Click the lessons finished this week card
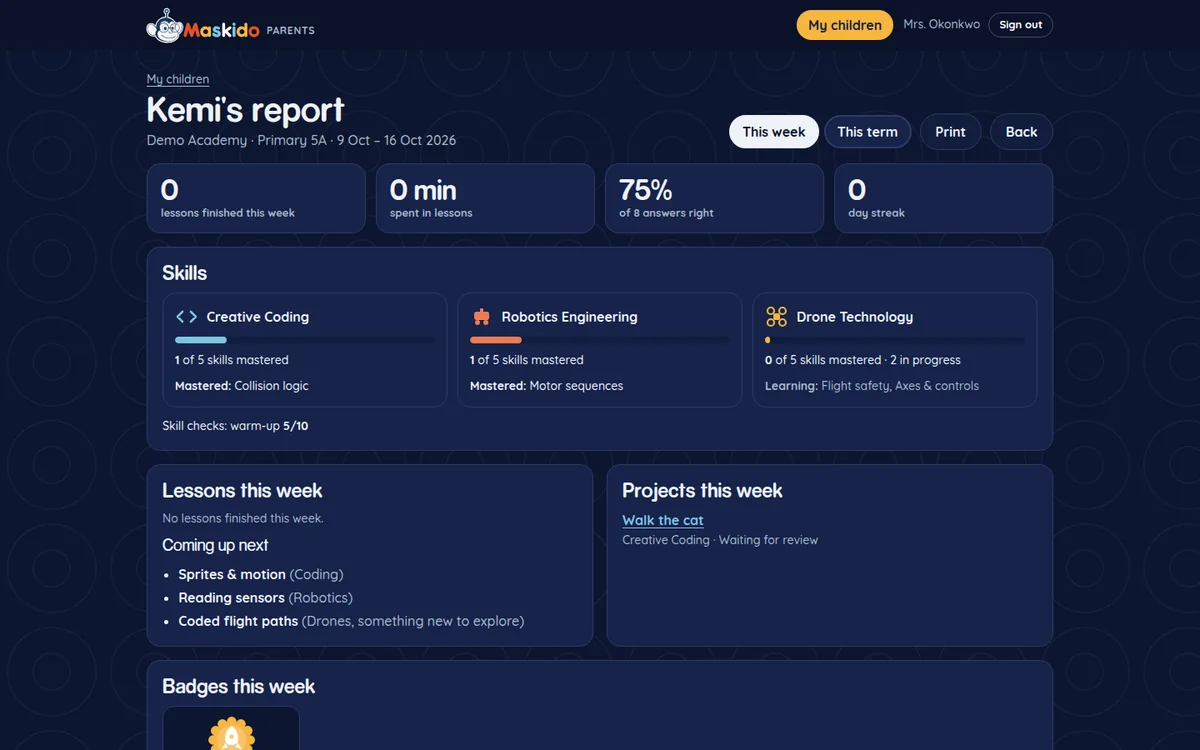 pos(256,198)
